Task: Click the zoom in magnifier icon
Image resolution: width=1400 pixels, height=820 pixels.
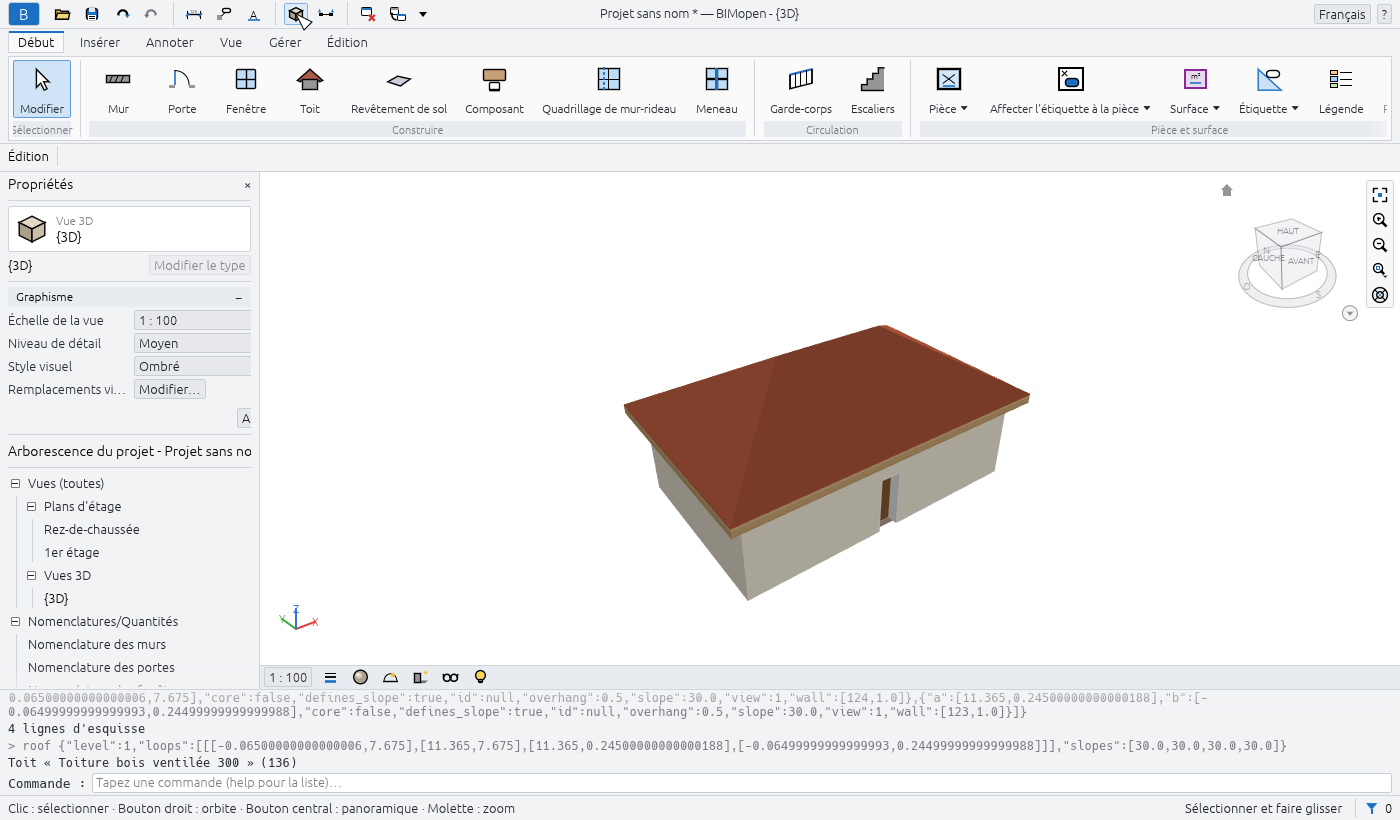Action: tap(1380, 220)
